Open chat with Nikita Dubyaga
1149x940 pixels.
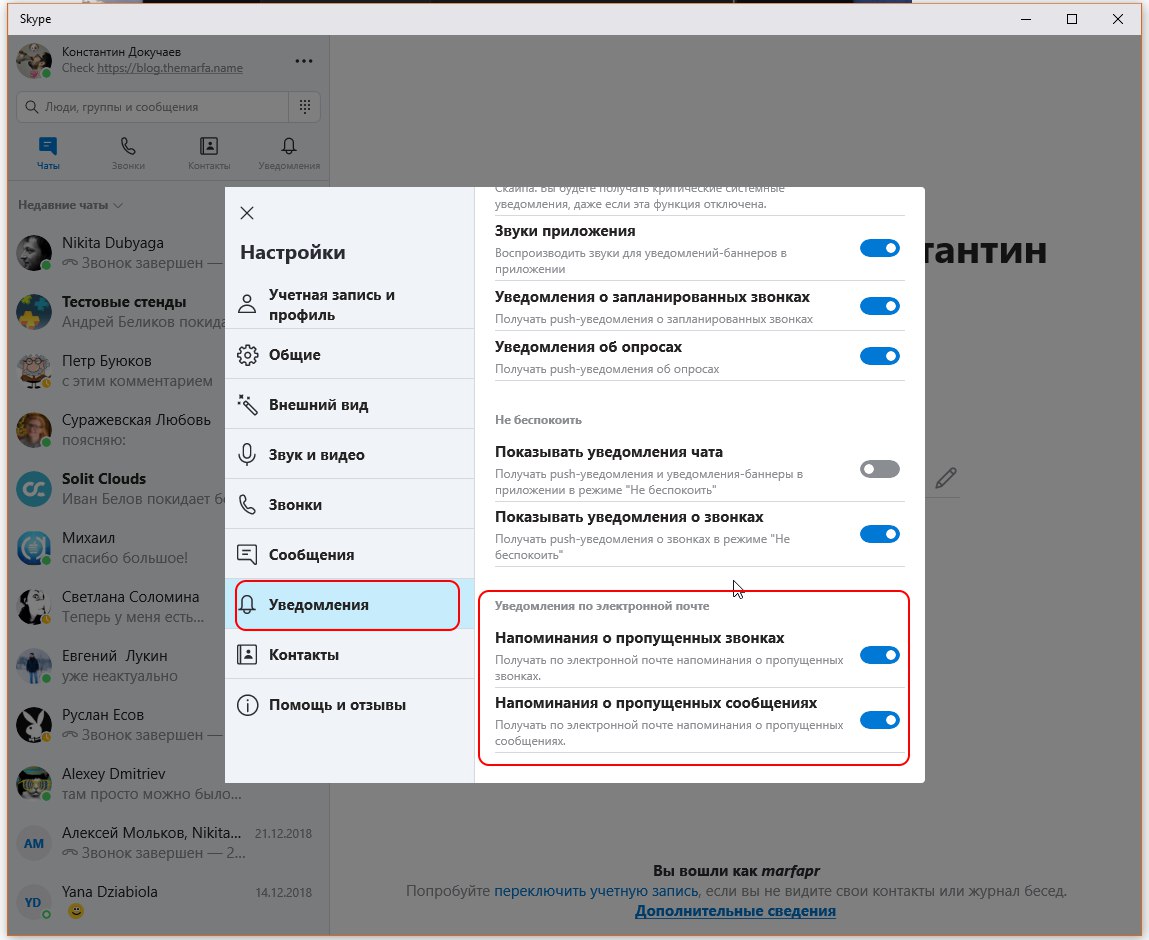pos(117,253)
